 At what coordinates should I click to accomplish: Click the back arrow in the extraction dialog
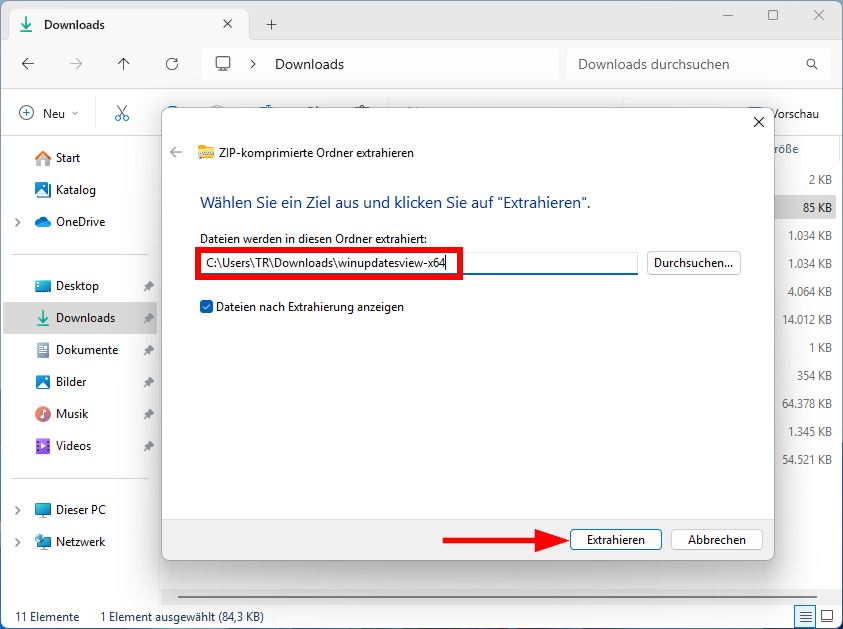176,152
